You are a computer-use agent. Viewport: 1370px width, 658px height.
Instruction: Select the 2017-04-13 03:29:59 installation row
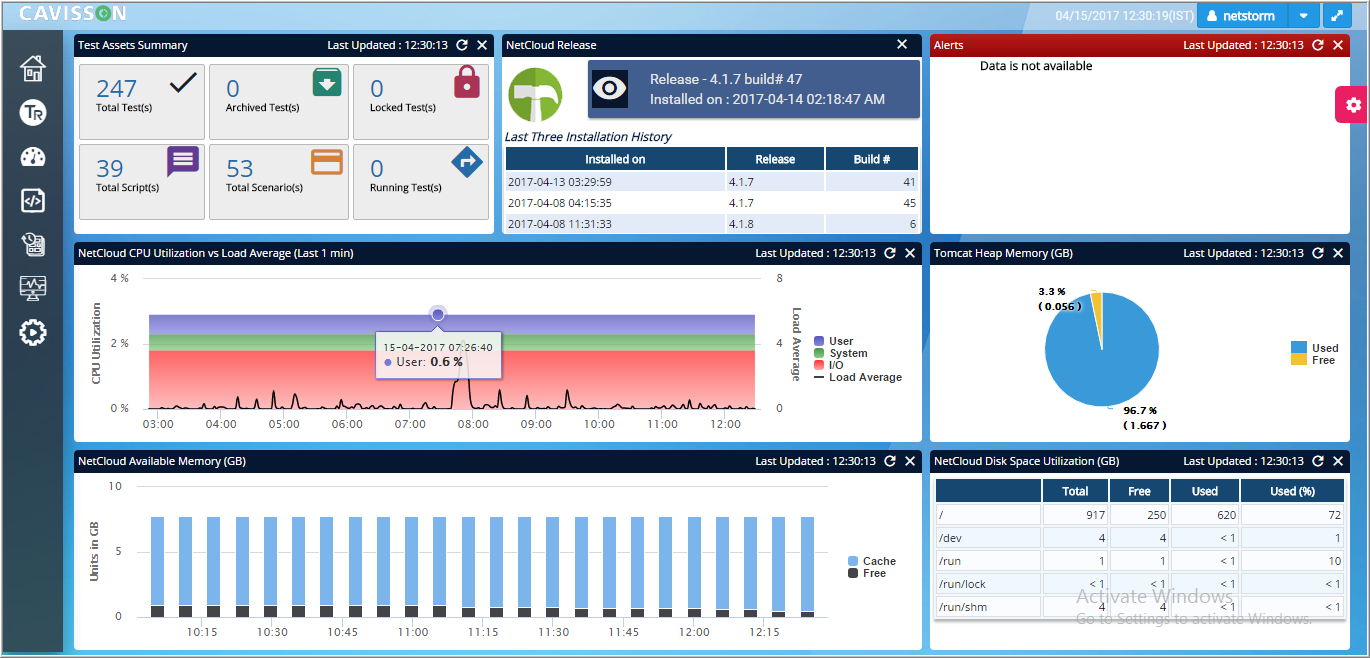coord(712,182)
